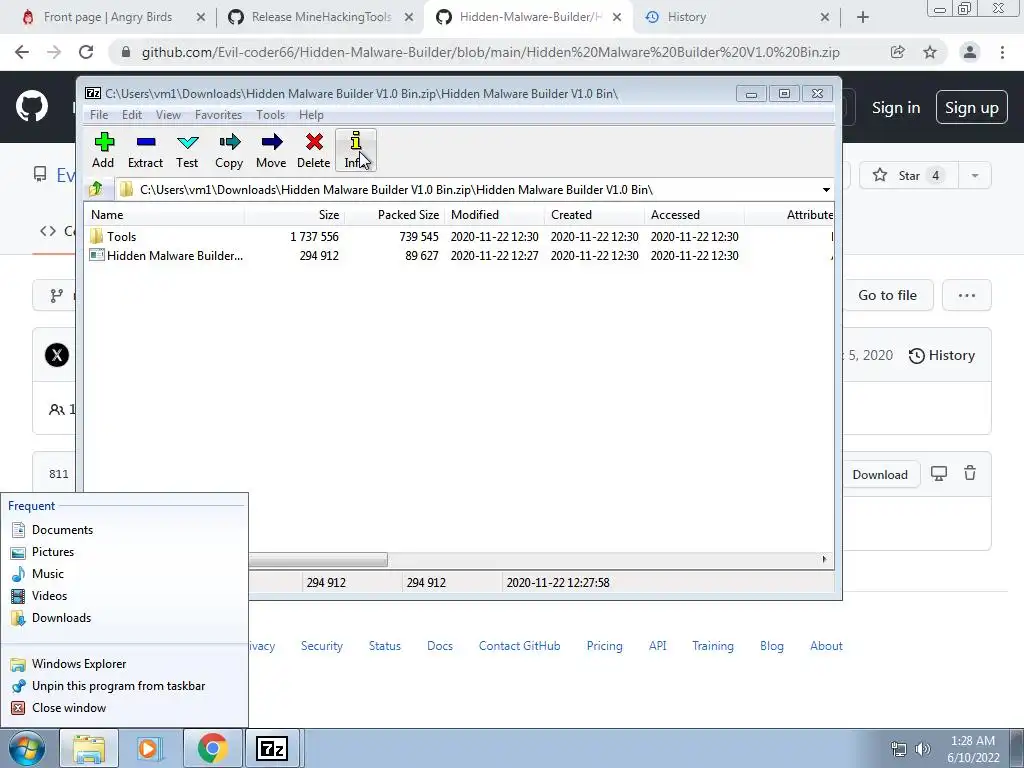This screenshot has height=768, width=1024.
Task: Reload the page in Chrome
Action: point(86,52)
